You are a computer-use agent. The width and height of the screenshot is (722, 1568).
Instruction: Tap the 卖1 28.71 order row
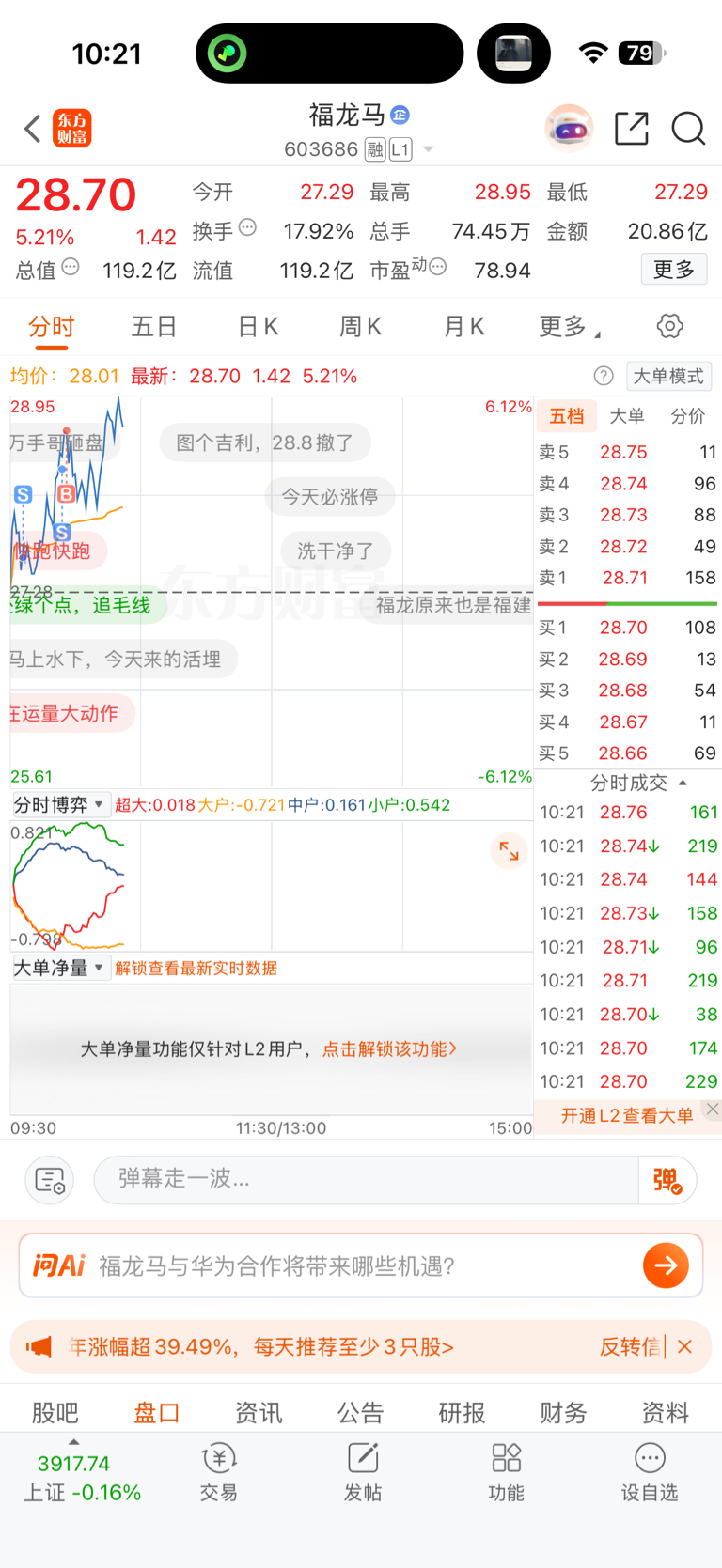627,578
